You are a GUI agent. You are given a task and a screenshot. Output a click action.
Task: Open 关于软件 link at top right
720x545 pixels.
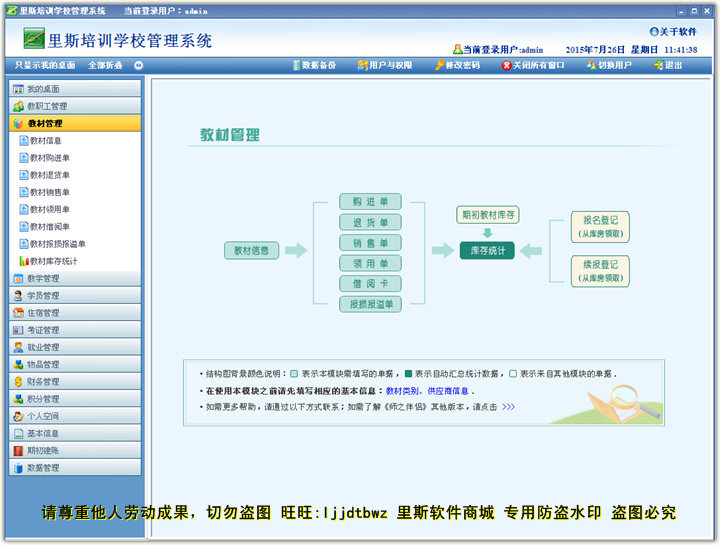(x=673, y=32)
